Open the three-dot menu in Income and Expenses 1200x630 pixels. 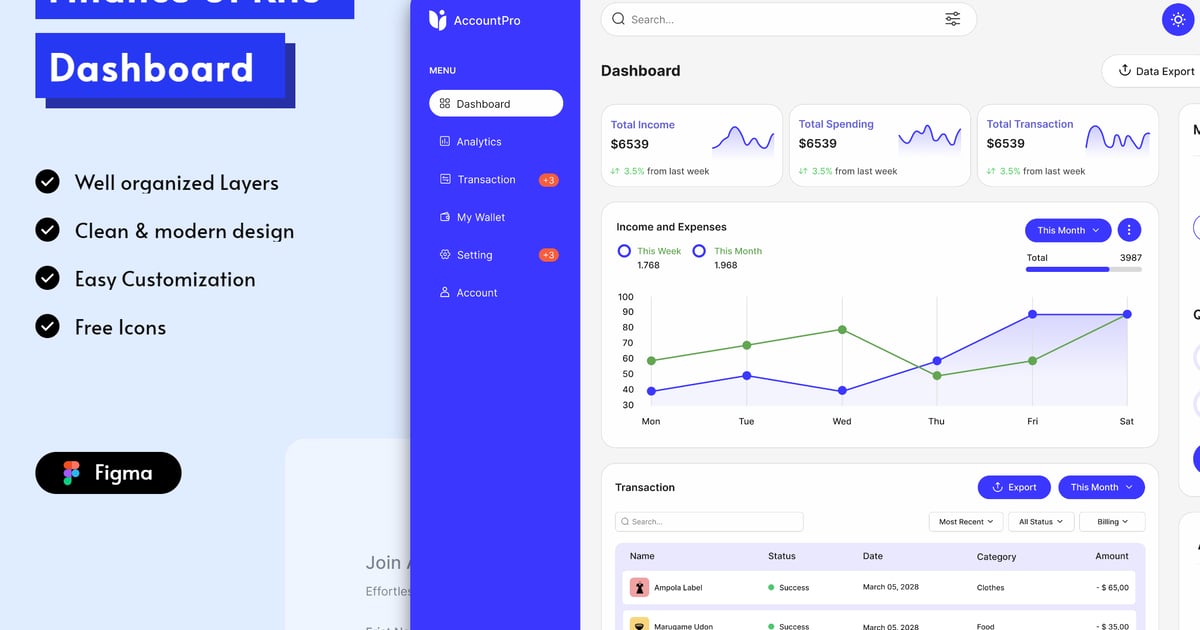point(1129,230)
